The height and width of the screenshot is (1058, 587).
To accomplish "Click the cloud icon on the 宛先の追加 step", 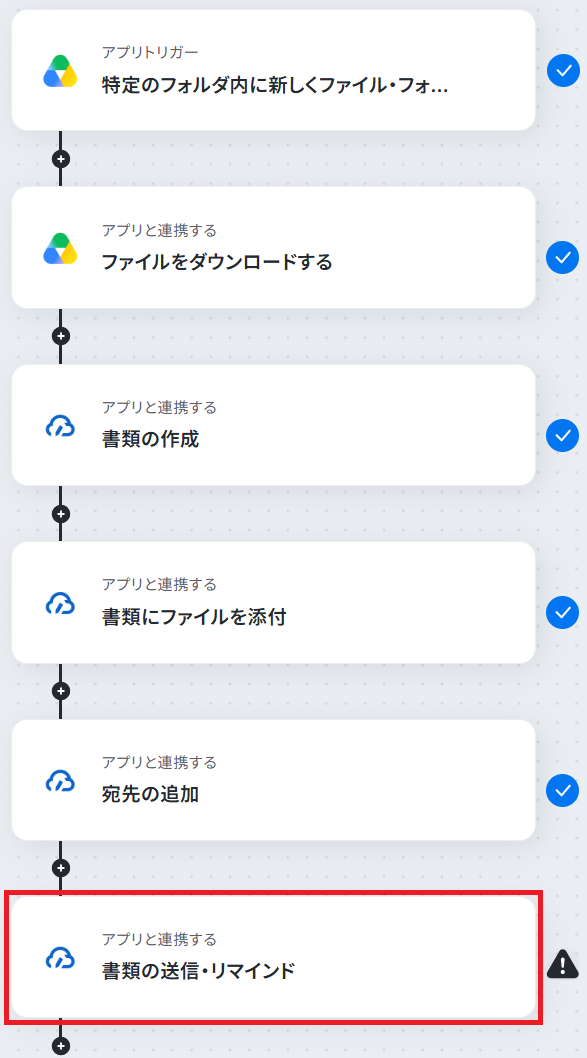I will [x=60, y=781].
